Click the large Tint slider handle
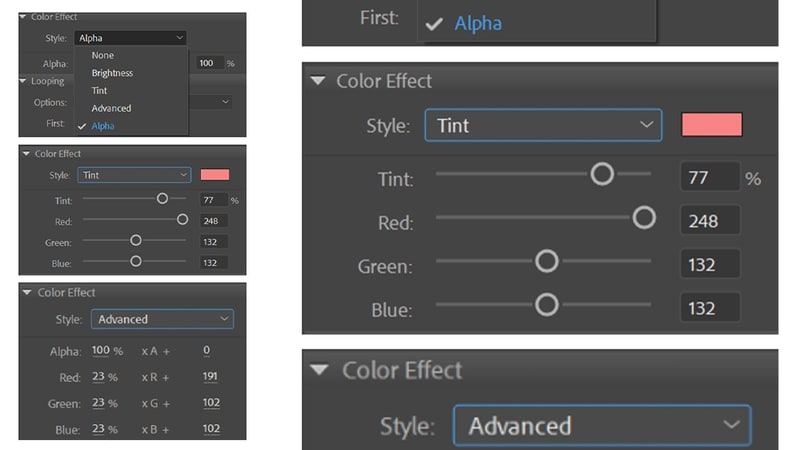The width and height of the screenshot is (800, 450). pyautogui.click(x=602, y=174)
